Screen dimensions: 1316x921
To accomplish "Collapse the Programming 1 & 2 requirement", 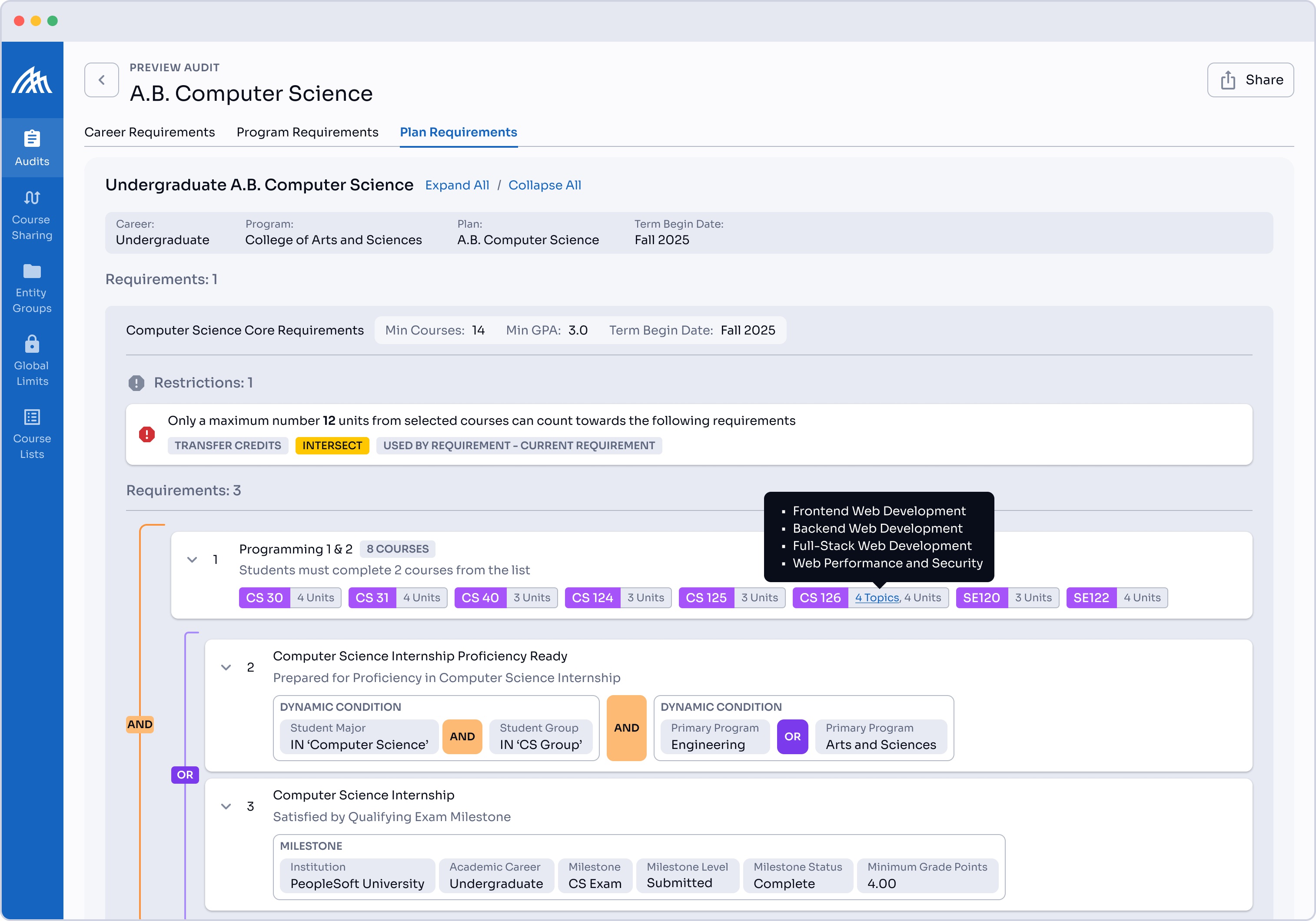I will 192,560.
